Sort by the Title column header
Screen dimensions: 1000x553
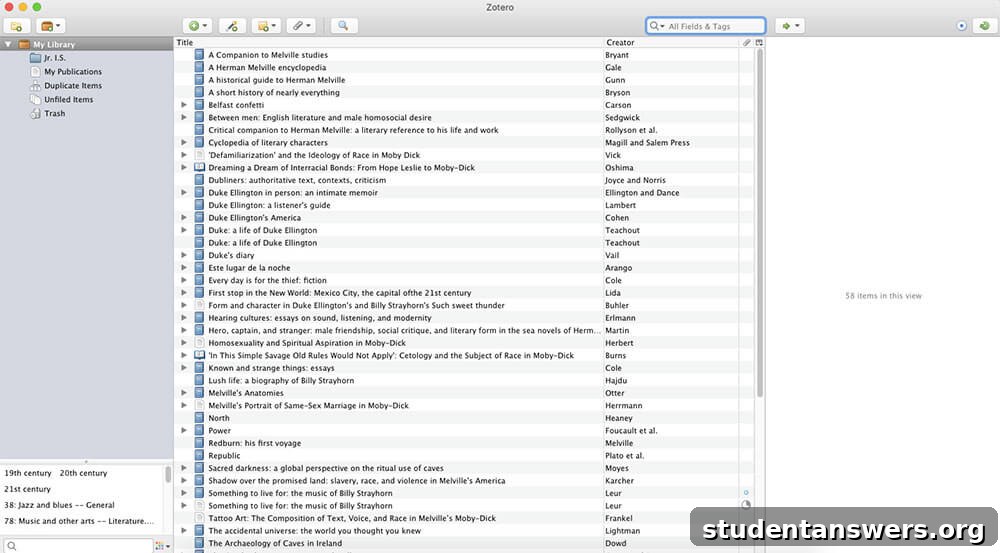point(388,43)
